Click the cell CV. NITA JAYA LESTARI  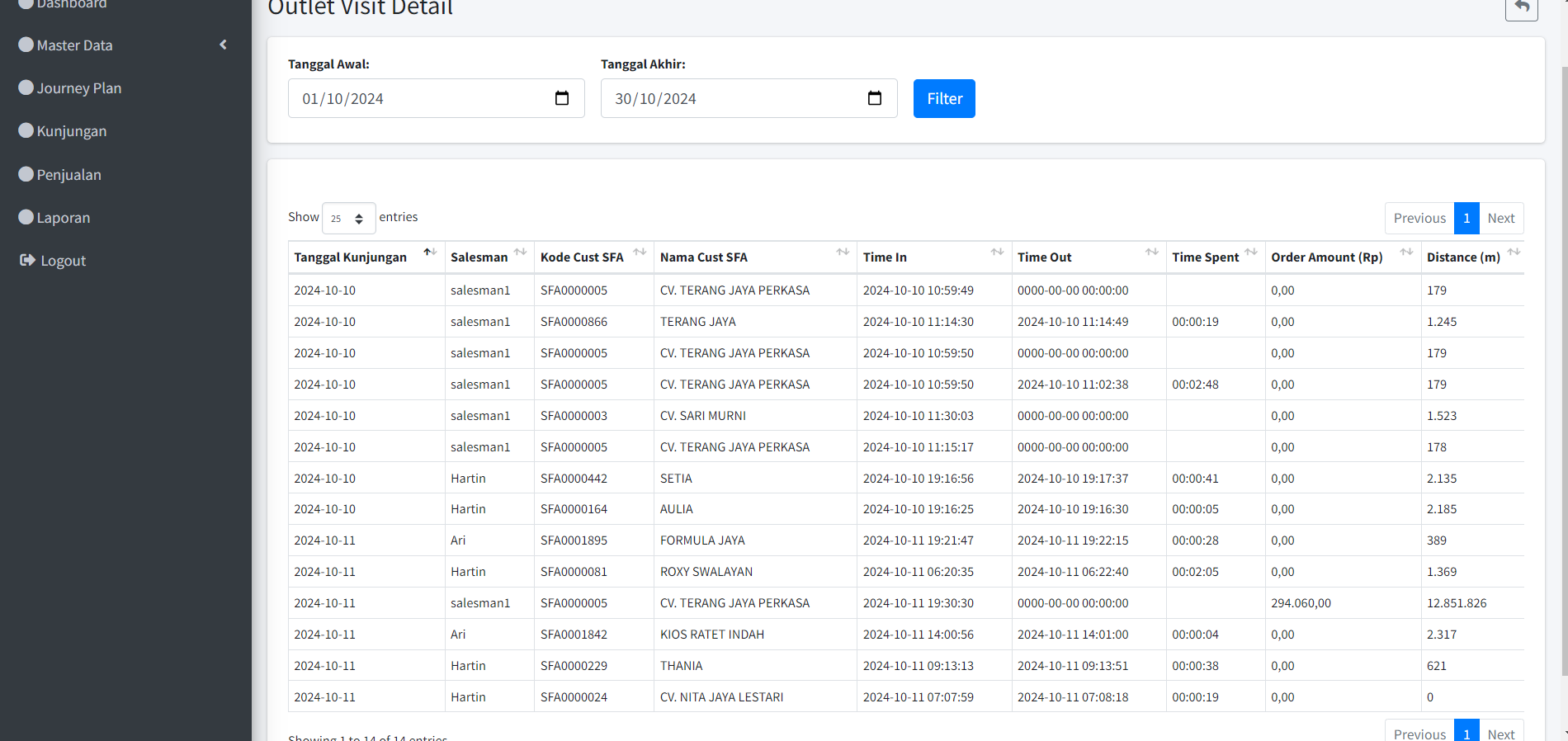[x=722, y=697]
